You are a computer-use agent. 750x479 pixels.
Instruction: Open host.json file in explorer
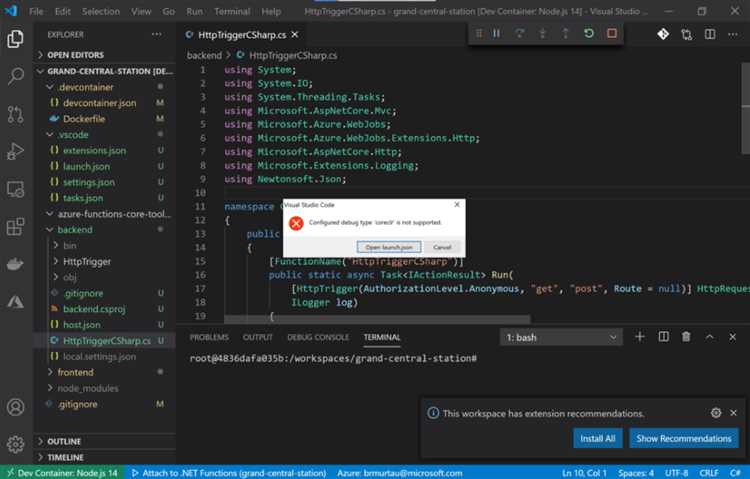(104, 324)
